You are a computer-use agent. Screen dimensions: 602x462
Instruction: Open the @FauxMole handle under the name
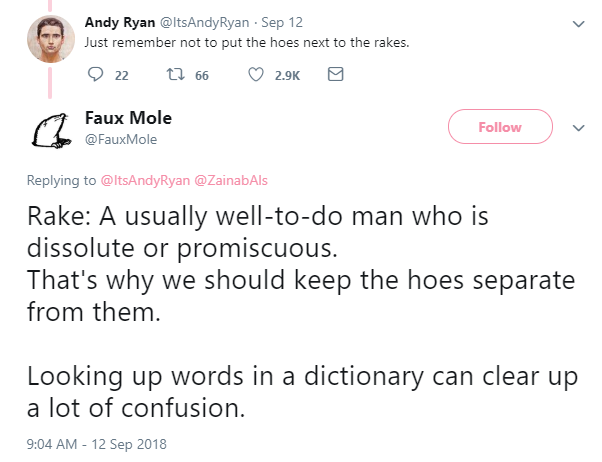[x=114, y=139]
